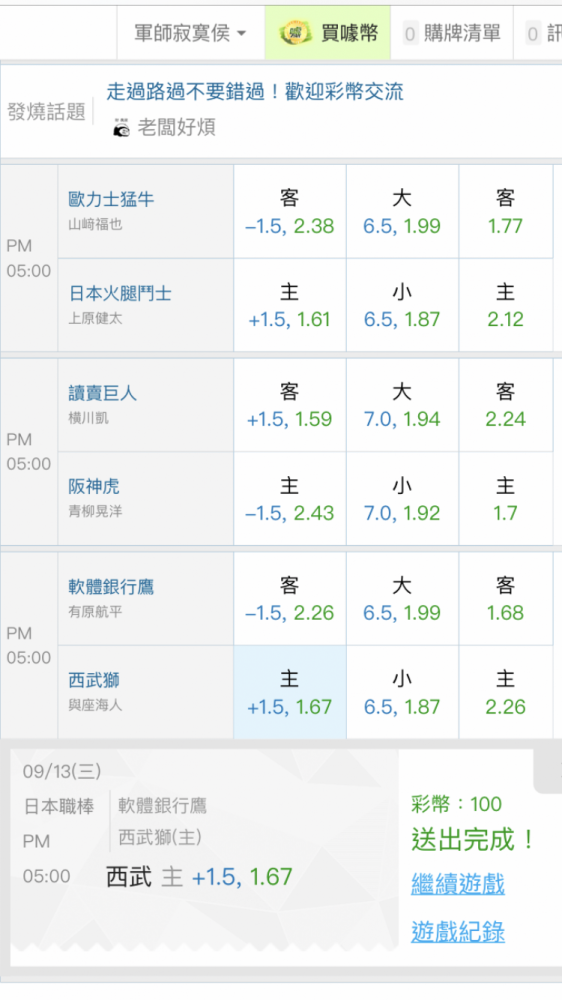562x1000 pixels.
Task: Click the 買噓幣 coin icon
Action: [295, 33]
